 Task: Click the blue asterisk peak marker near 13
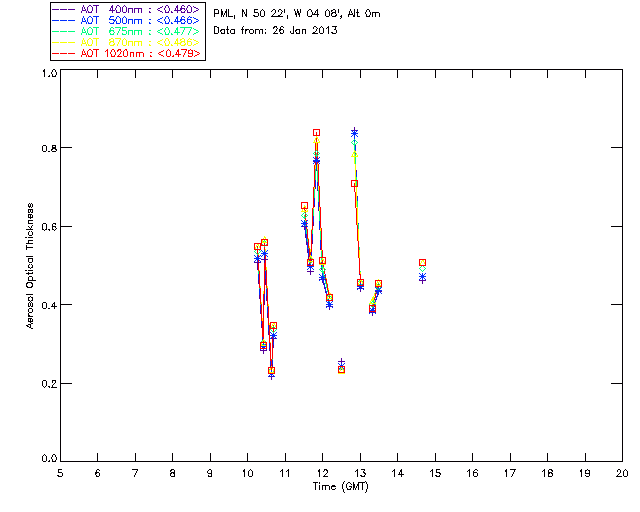click(354, 133)
